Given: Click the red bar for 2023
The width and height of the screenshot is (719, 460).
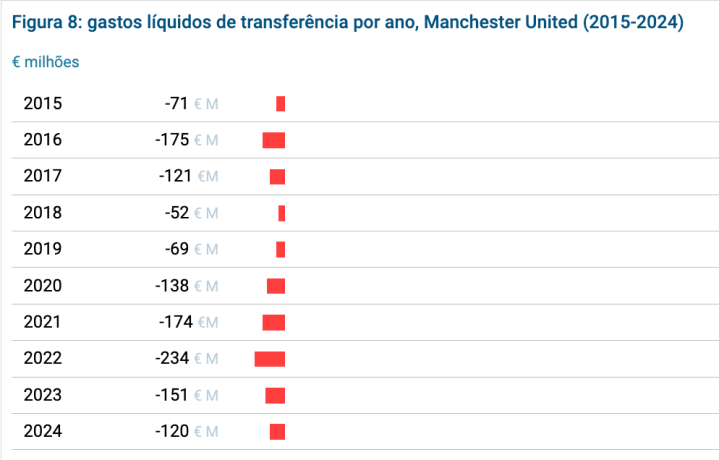Looking at the screenshot, I should point(275,395).
